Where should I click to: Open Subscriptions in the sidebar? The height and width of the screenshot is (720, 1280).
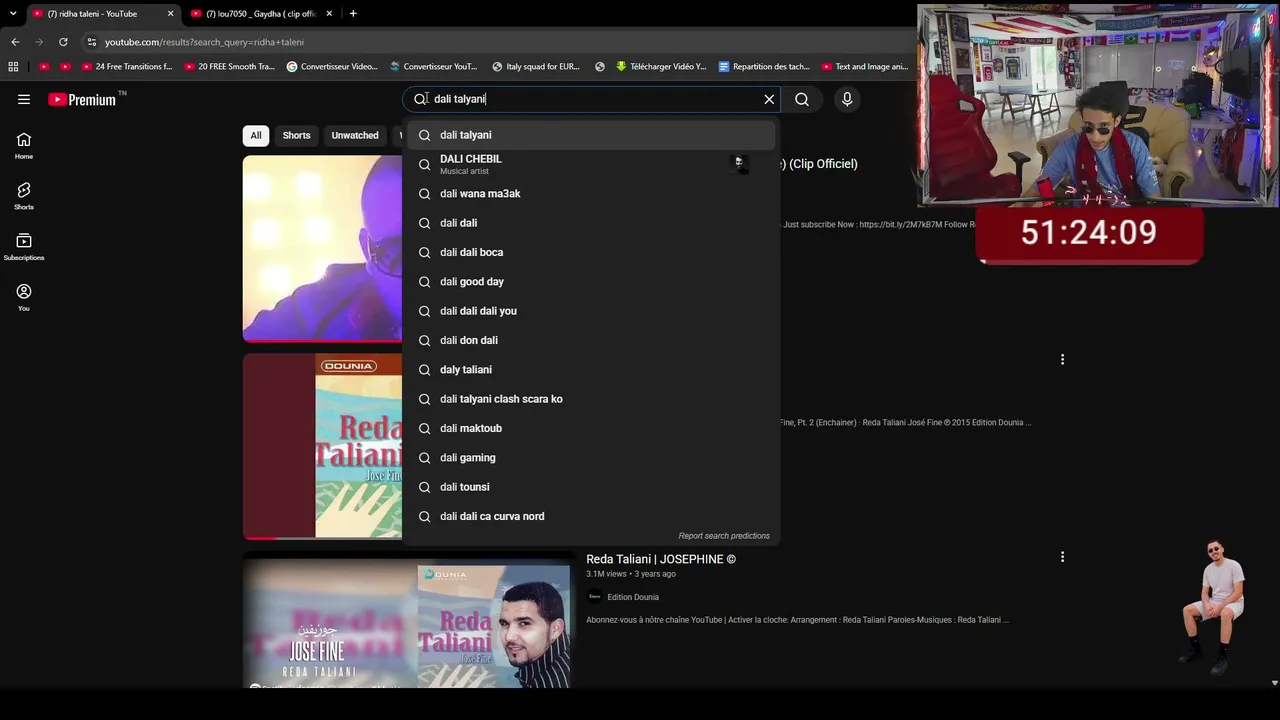click(24, 247)
